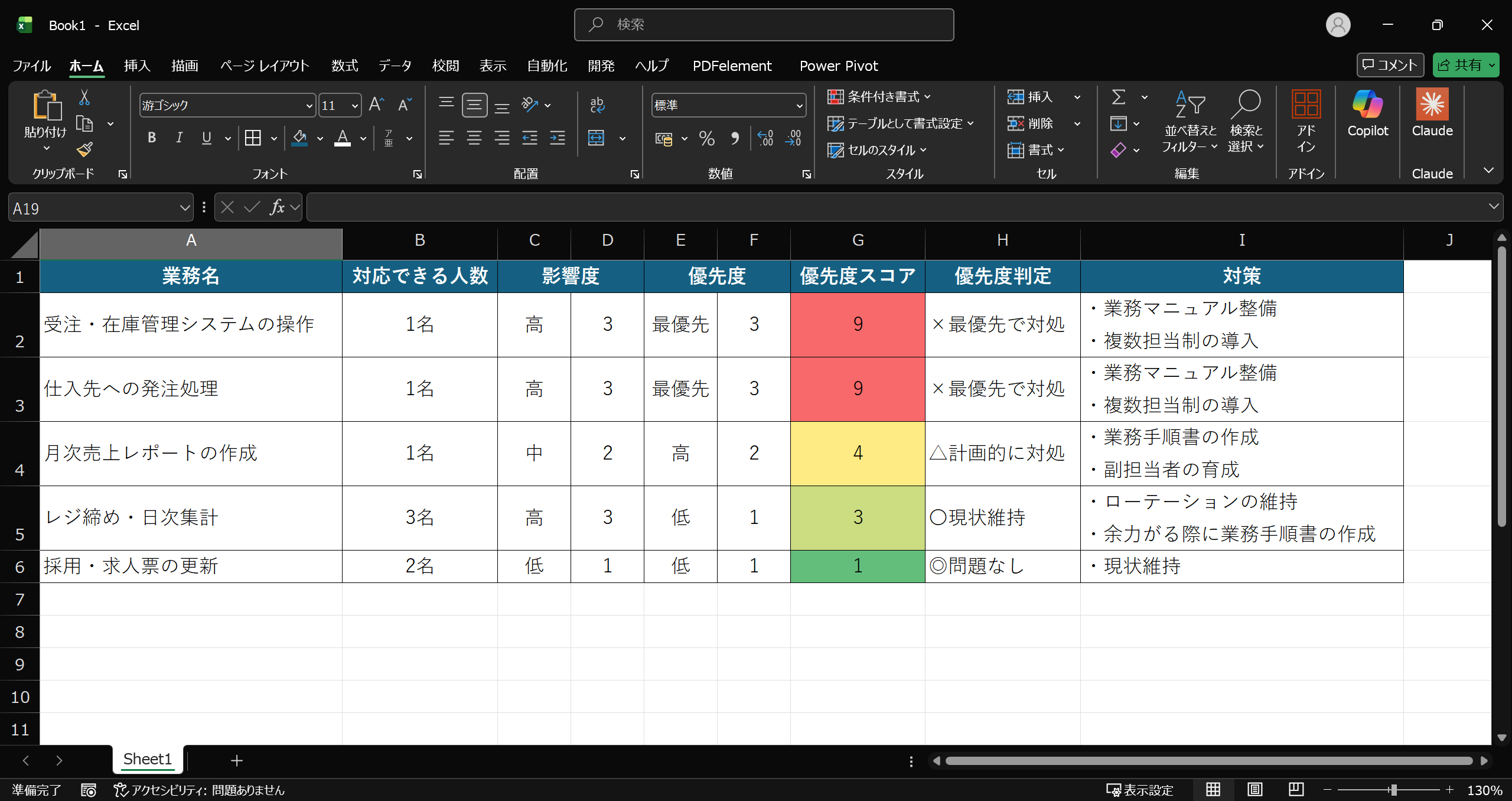Toggle bold formatting
Image resolution: width=1512 pixels, height=801 pixels.
(x=152, y=138)
